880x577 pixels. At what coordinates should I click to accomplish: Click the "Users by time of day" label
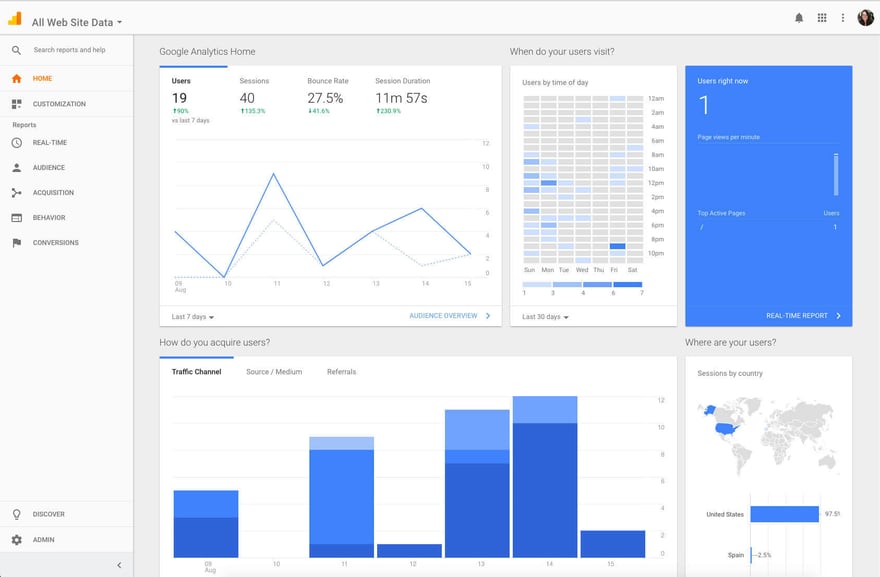click(x=555, y=83)
